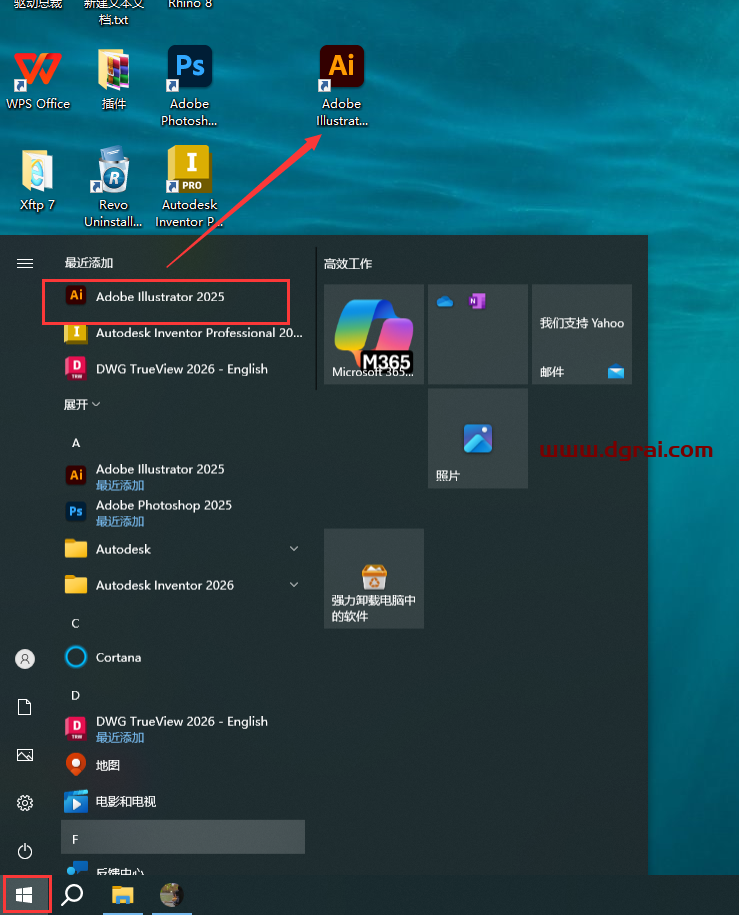Click the 高效工作 tile group heading
739x915 pixels.
(x=348, y=264)
